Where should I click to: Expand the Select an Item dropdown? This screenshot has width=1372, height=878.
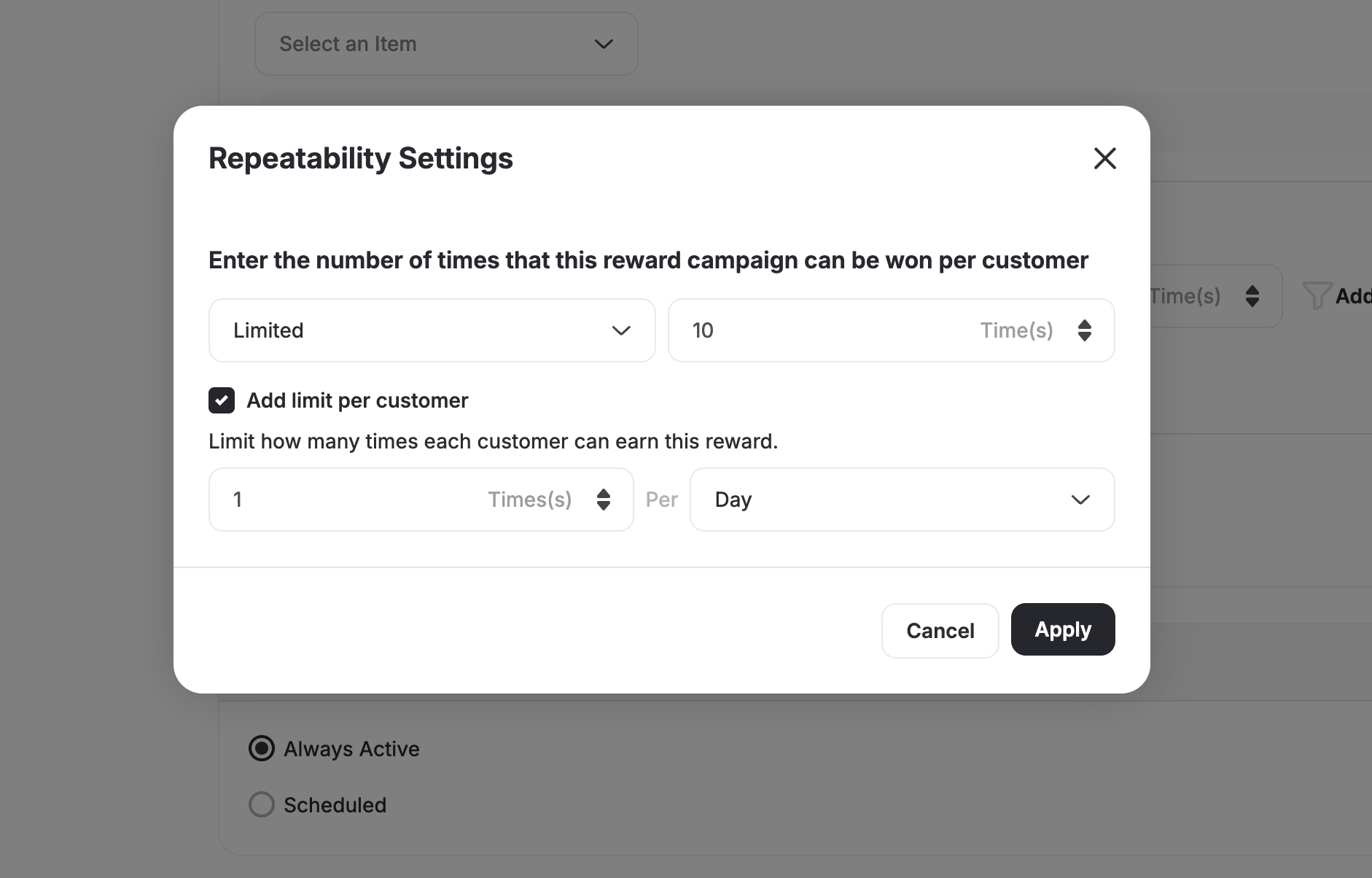(x=445, y=44)
